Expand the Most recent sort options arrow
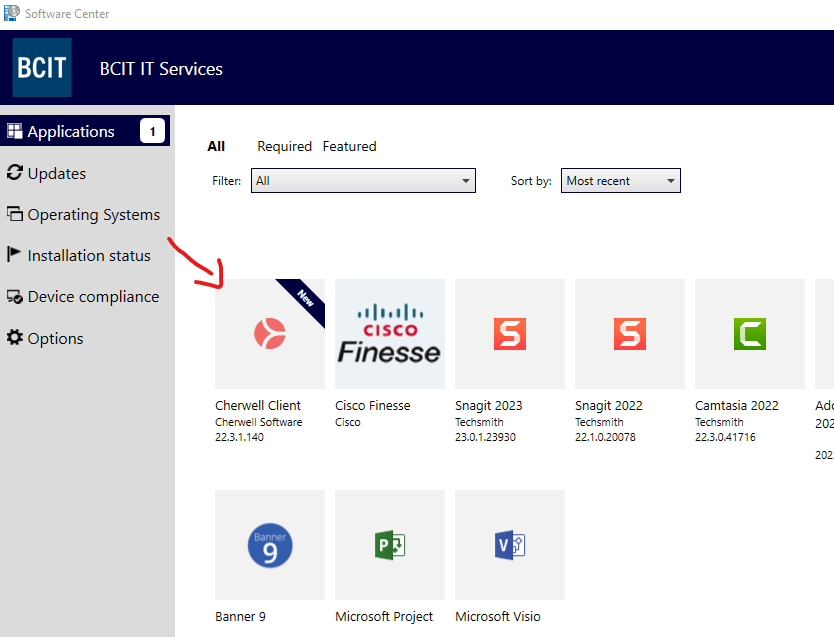Screen dimensions: 834x637 click(670, 181)
